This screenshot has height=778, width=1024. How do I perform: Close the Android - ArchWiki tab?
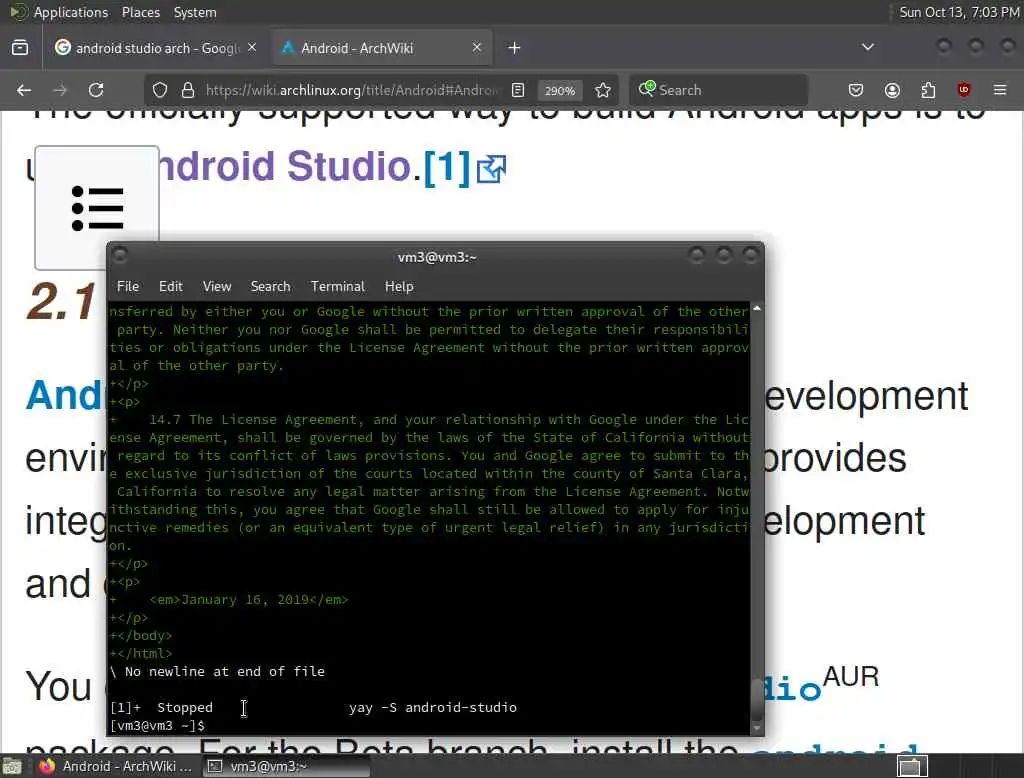(477, 48)
